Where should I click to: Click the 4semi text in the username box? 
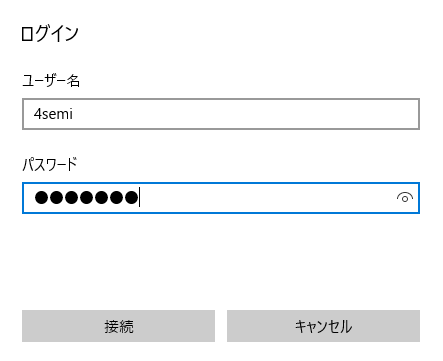pyautogui.click(x=53, y=114)
